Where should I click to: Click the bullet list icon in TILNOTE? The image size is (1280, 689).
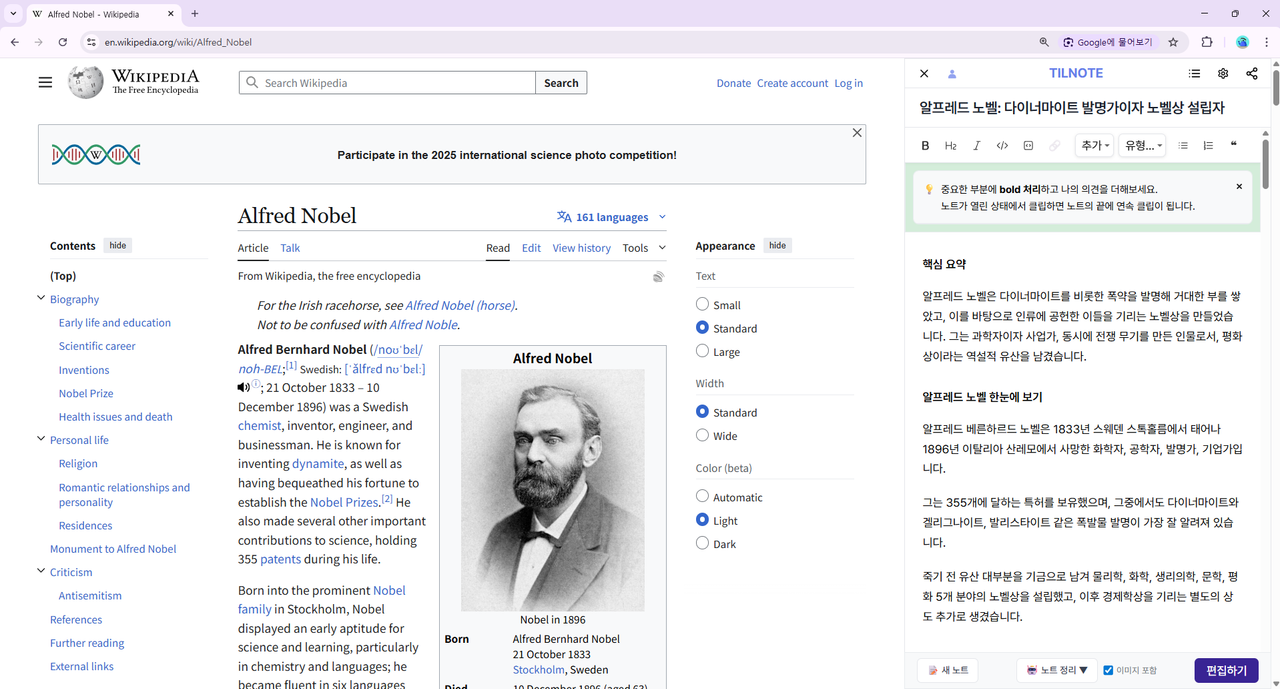[x=1183, y=145]
